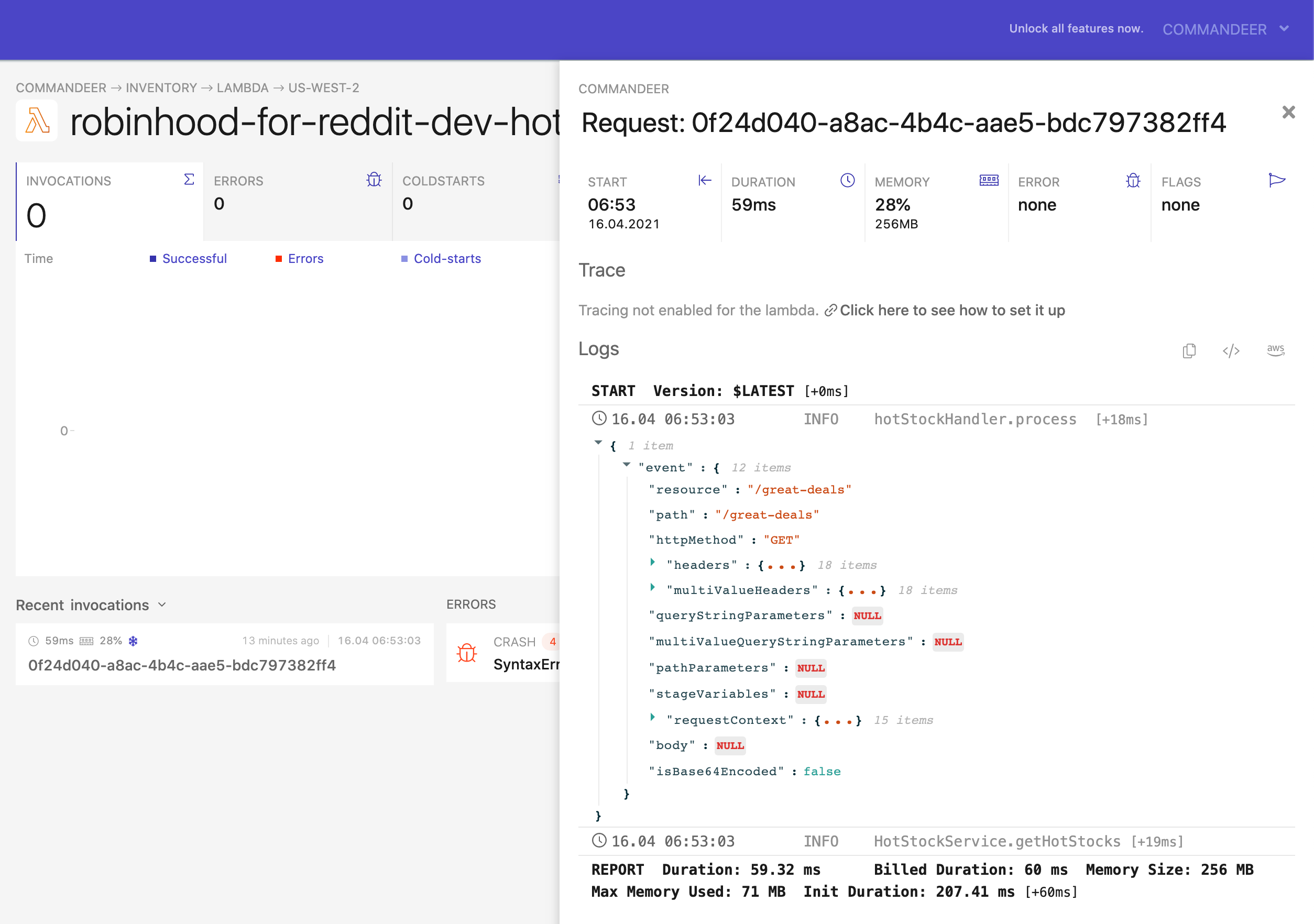Click the link icon before setup instructions

click(830, 311)
